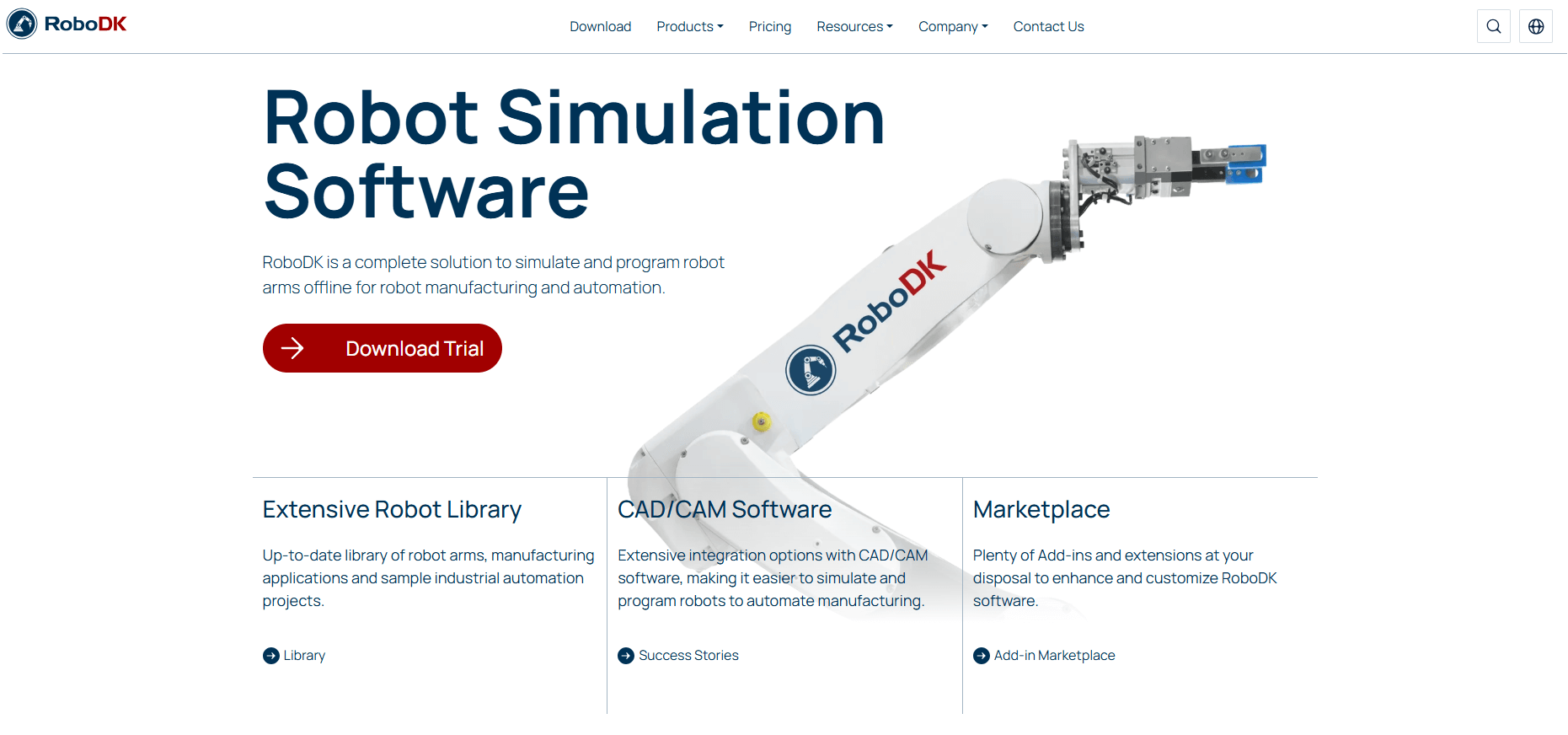The image size is (1568, 735).
Task: Click the 'Up-to-date library of robot arms' text
Action: 428,578
